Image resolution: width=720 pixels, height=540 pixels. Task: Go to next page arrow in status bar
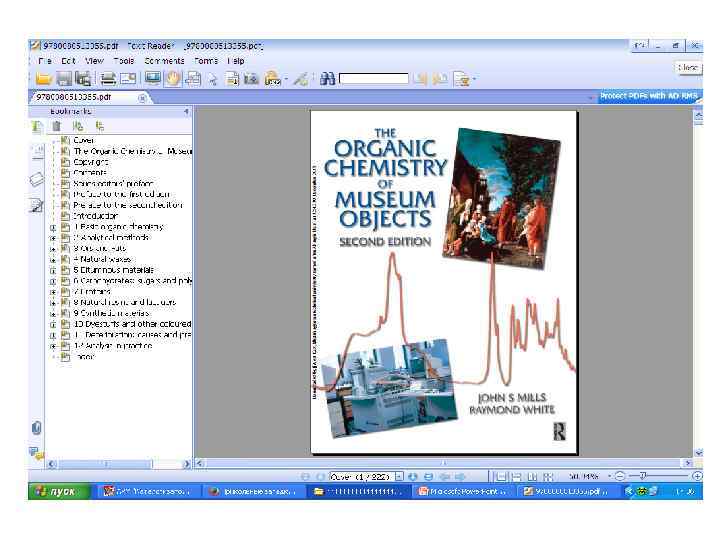click(x=412, y=477)
